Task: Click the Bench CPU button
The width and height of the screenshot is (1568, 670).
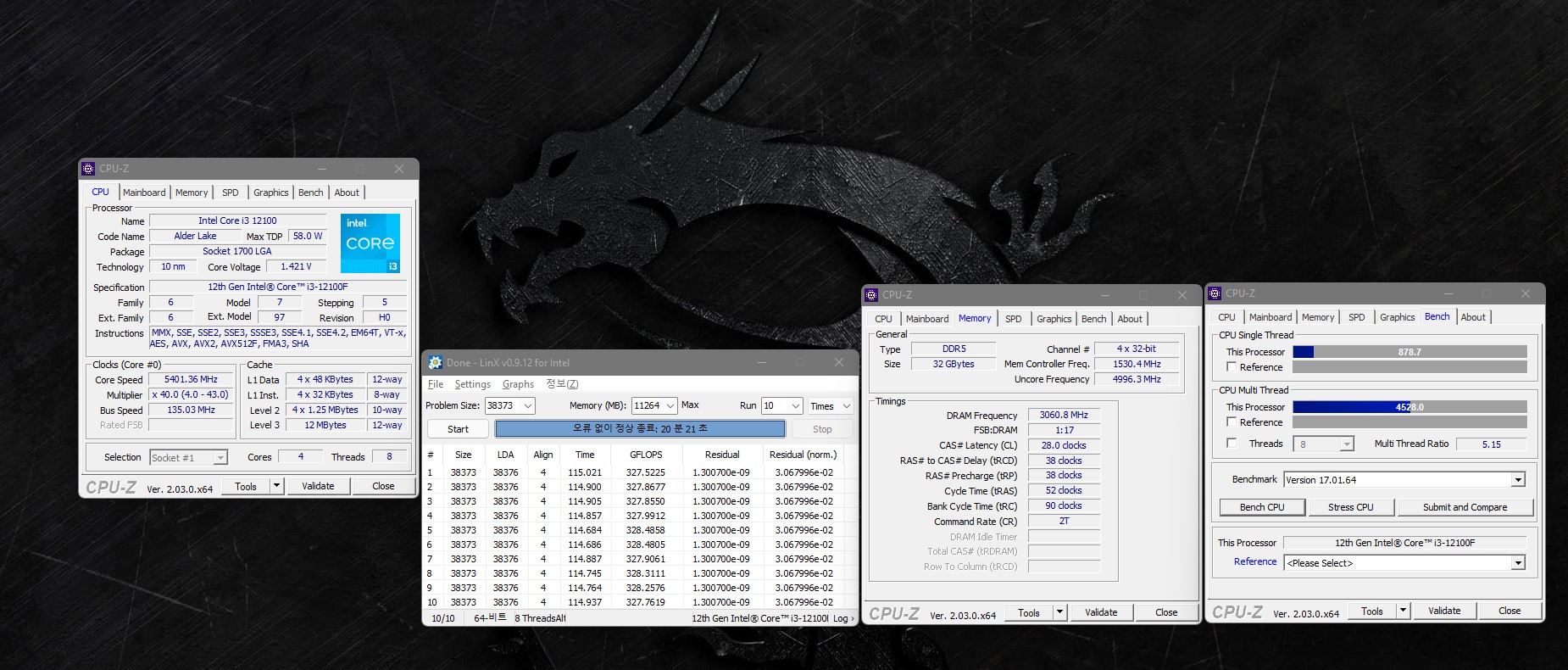Action: [x=1262, y=507]
